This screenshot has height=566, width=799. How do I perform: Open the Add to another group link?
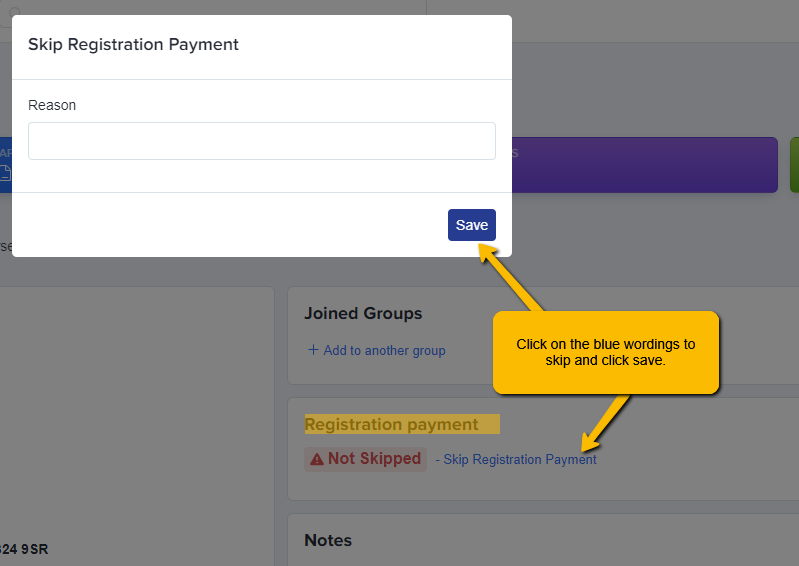coord(384,351)
